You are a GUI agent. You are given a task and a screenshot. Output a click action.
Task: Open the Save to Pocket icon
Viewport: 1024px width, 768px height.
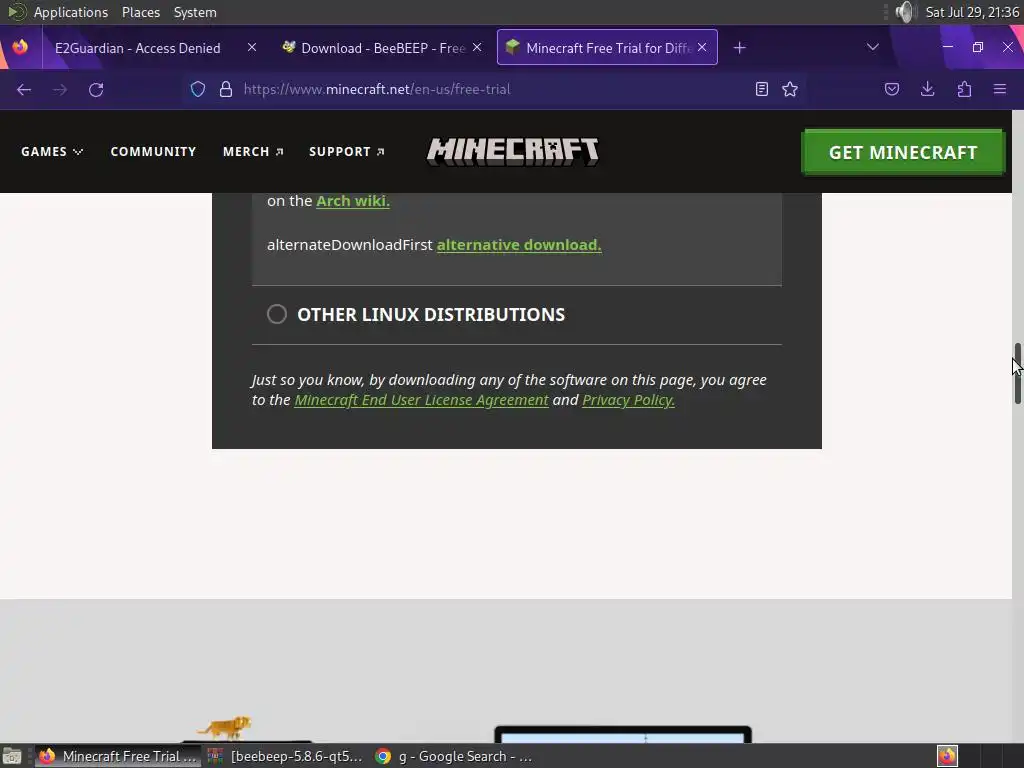891,89
